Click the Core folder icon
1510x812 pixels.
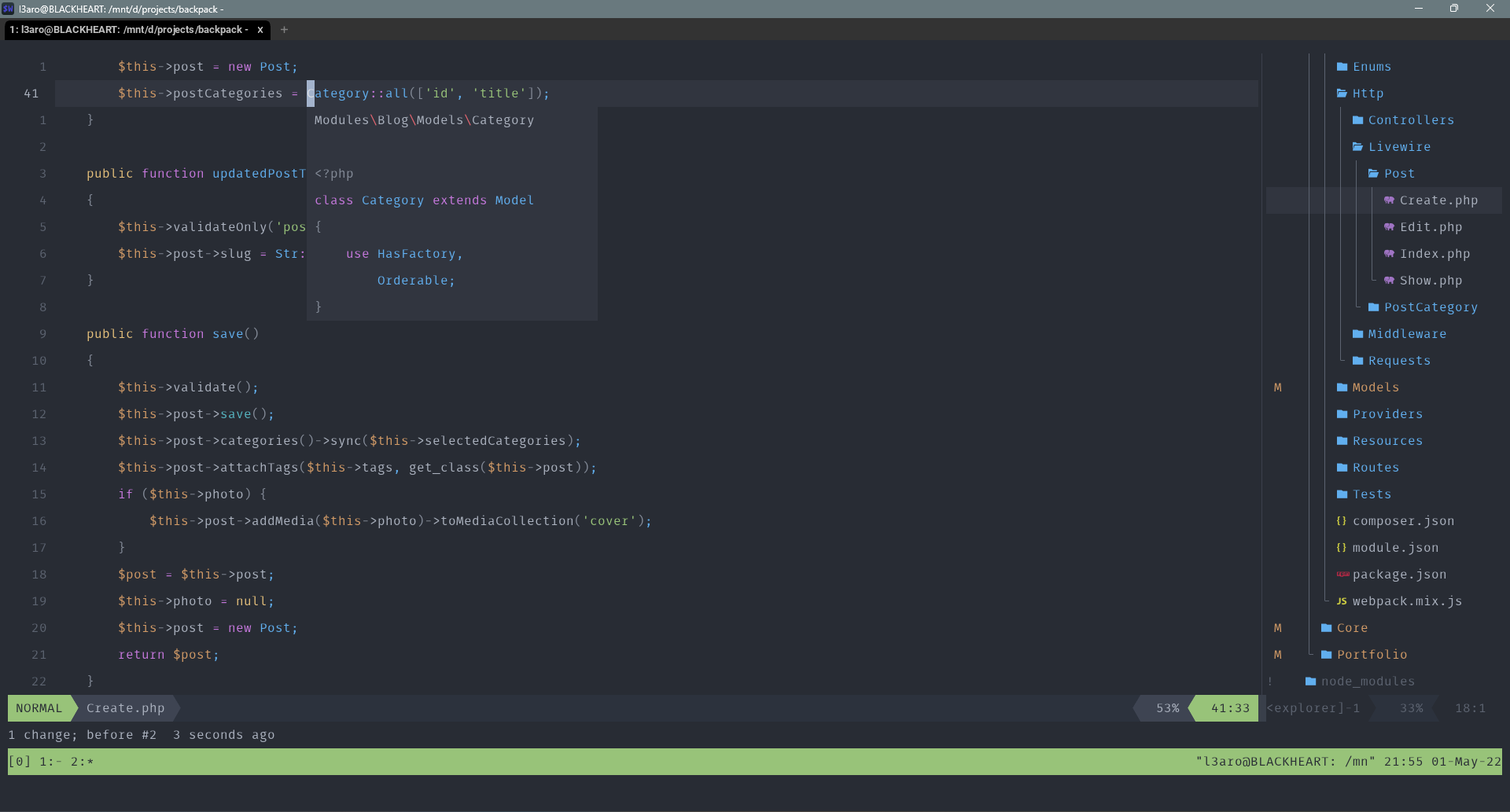click(x=1326, y=628)
